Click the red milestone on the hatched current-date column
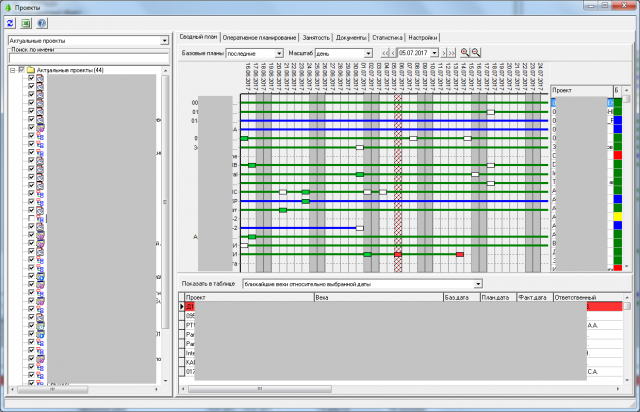The image size is (640, 412). pos(398,254)
